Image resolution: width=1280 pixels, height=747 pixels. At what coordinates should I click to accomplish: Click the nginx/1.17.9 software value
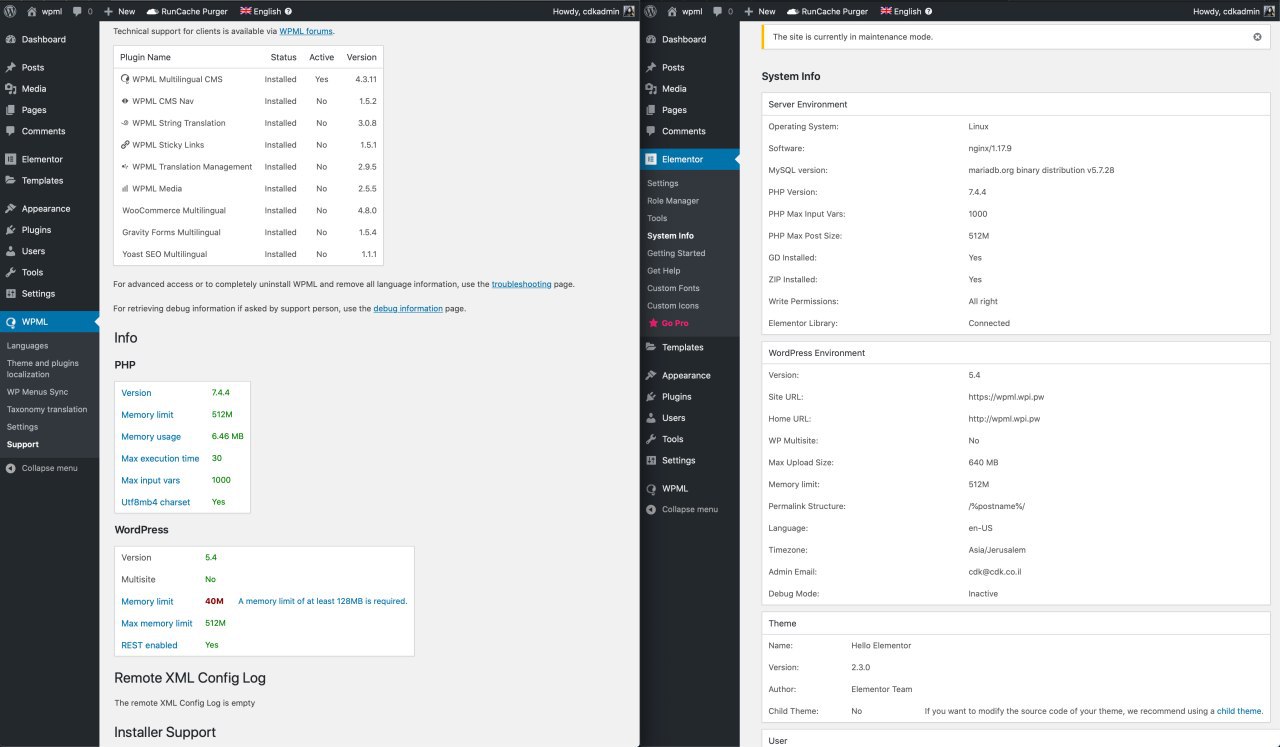tap(990, 148)
